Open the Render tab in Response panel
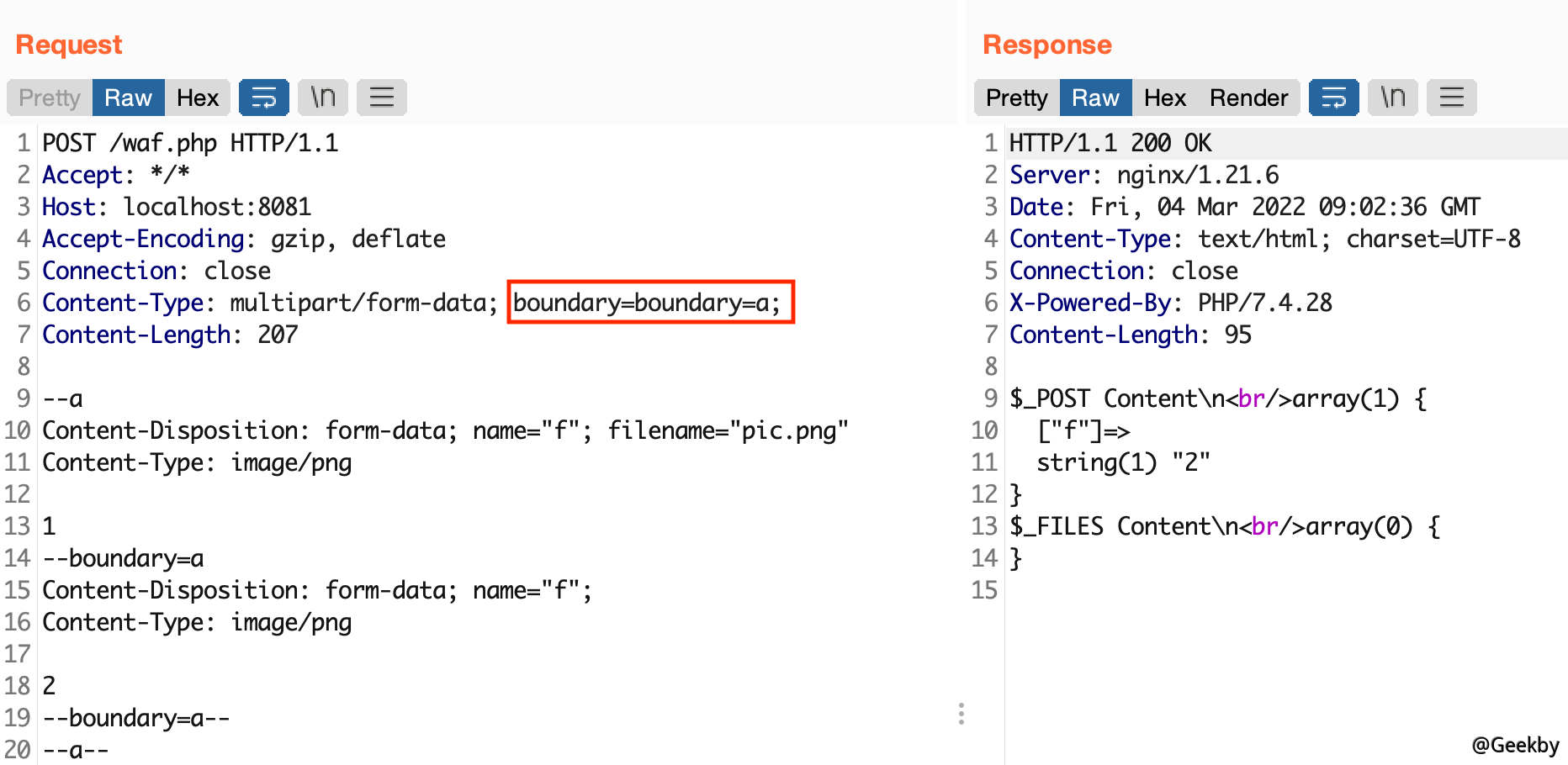Image resolution: width=1568 pixels, height=765 pixels. coord(1248,98)
